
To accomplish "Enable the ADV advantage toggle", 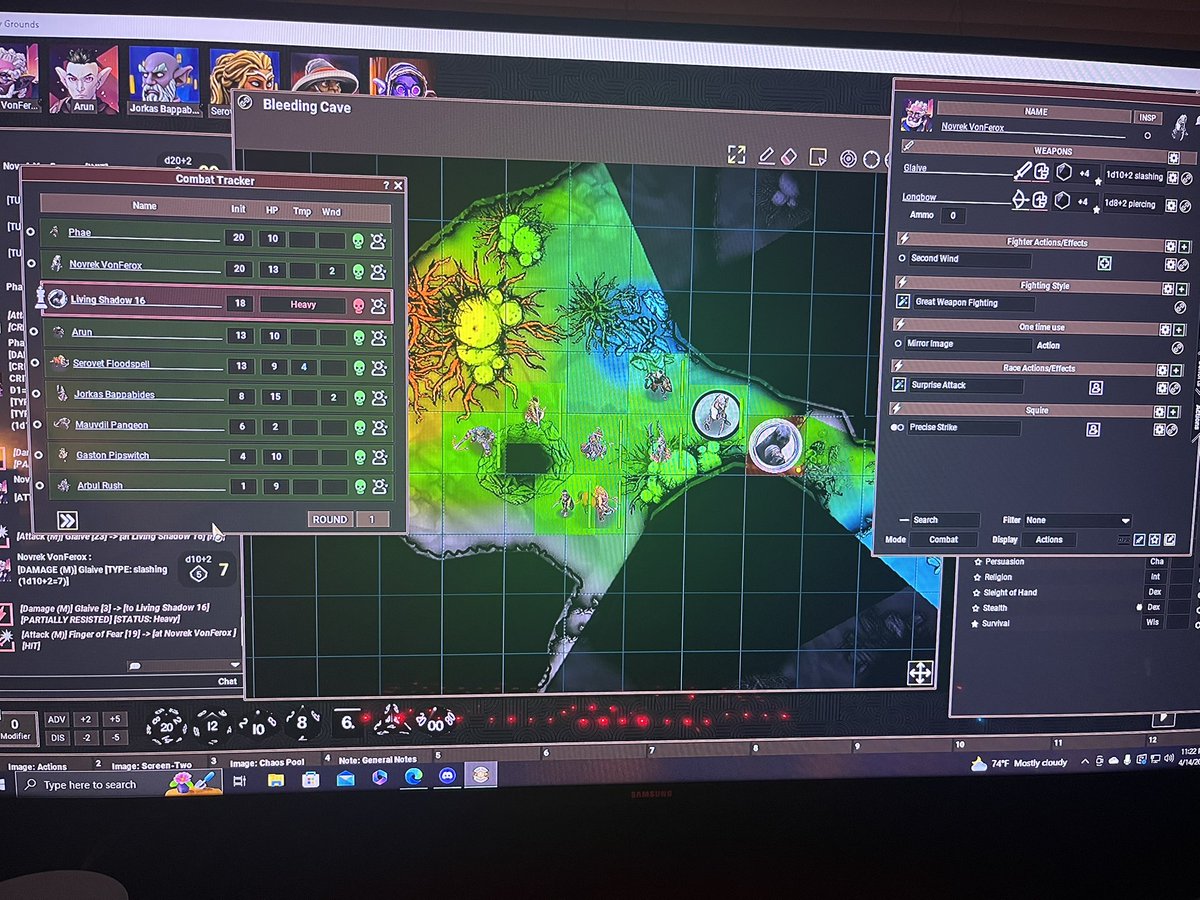I will [57, 719].
